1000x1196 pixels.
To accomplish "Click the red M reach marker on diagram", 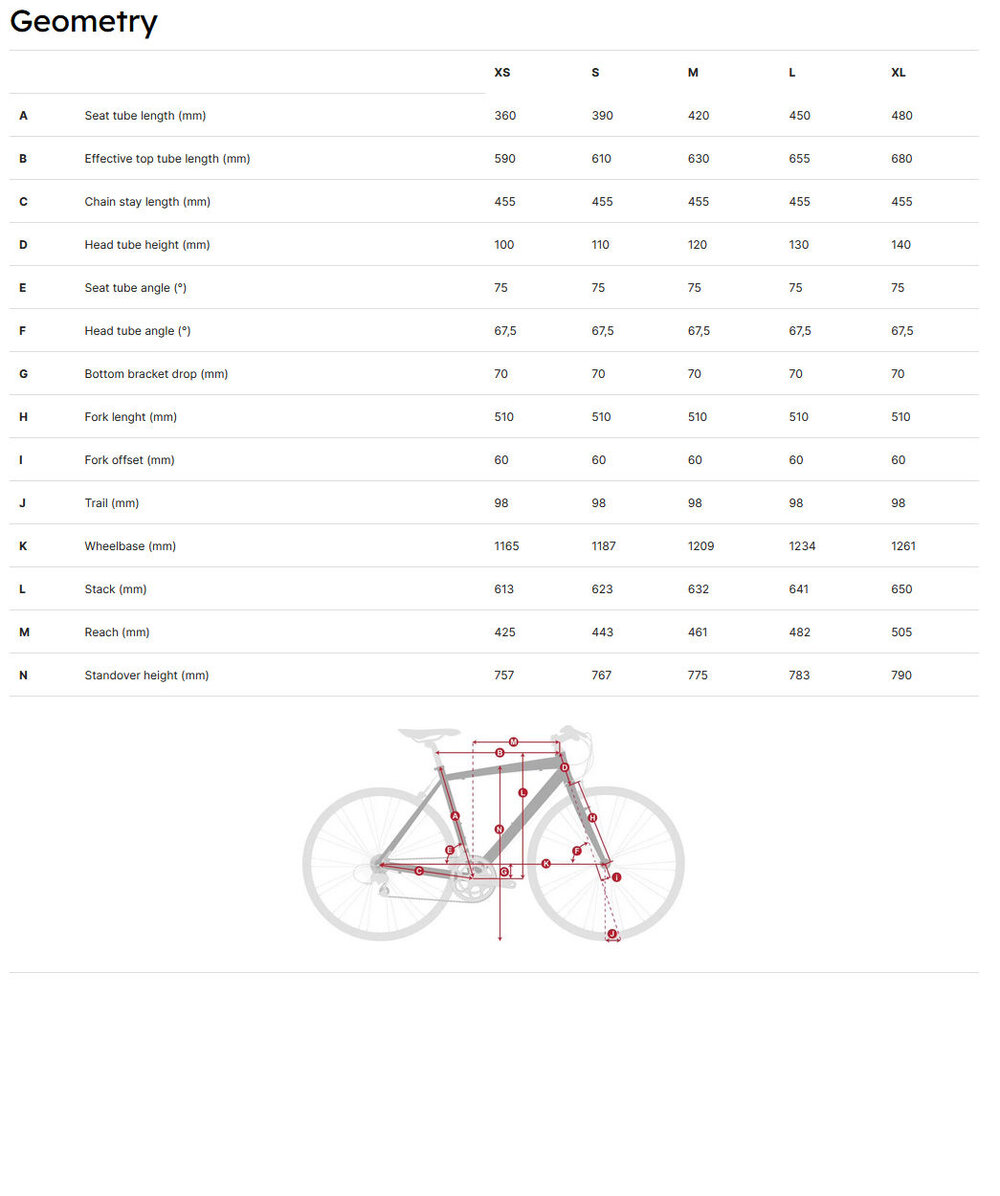I will (x=513, y=742).
